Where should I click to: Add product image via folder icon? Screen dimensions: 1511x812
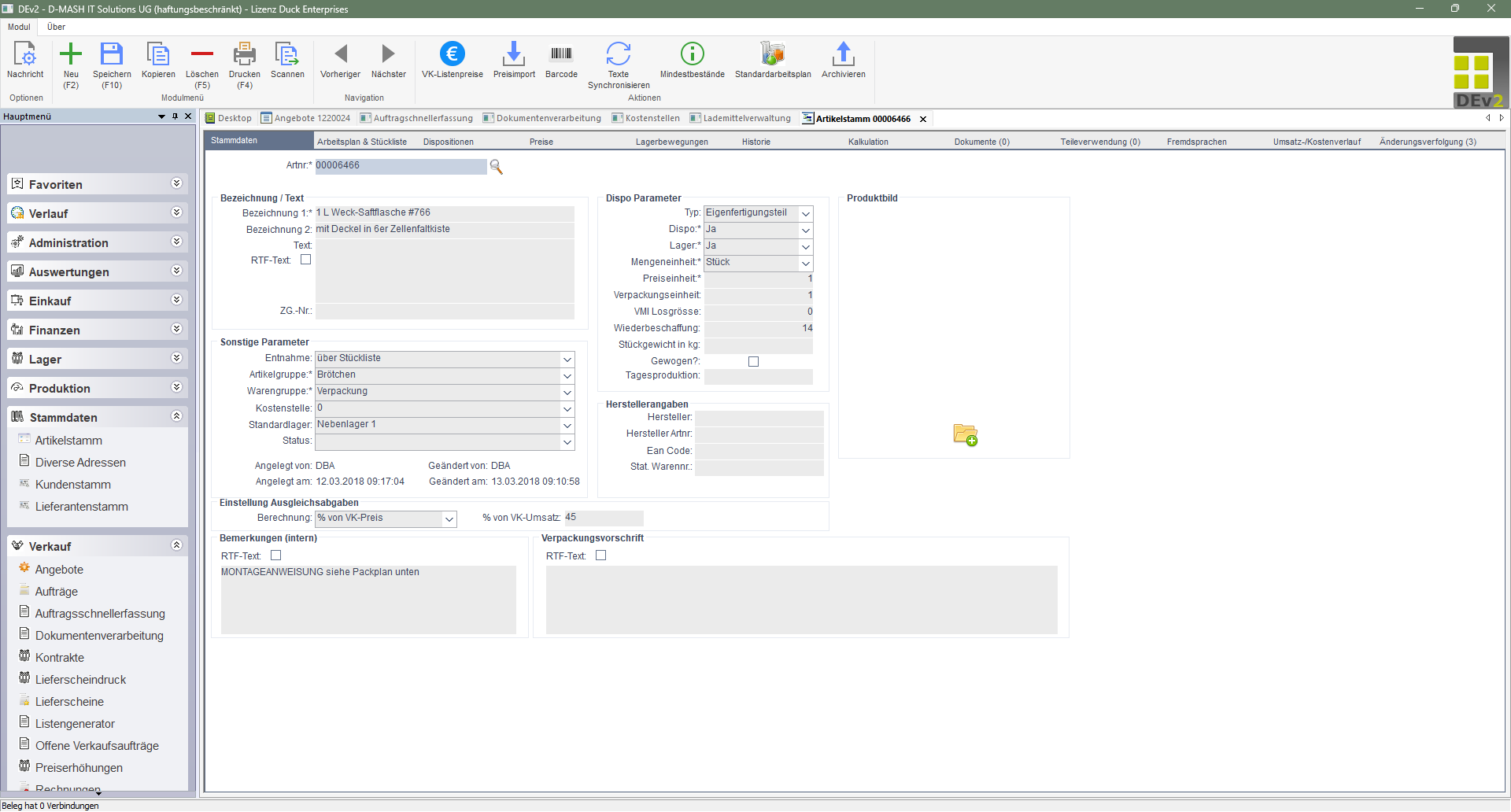click(965, 435)
